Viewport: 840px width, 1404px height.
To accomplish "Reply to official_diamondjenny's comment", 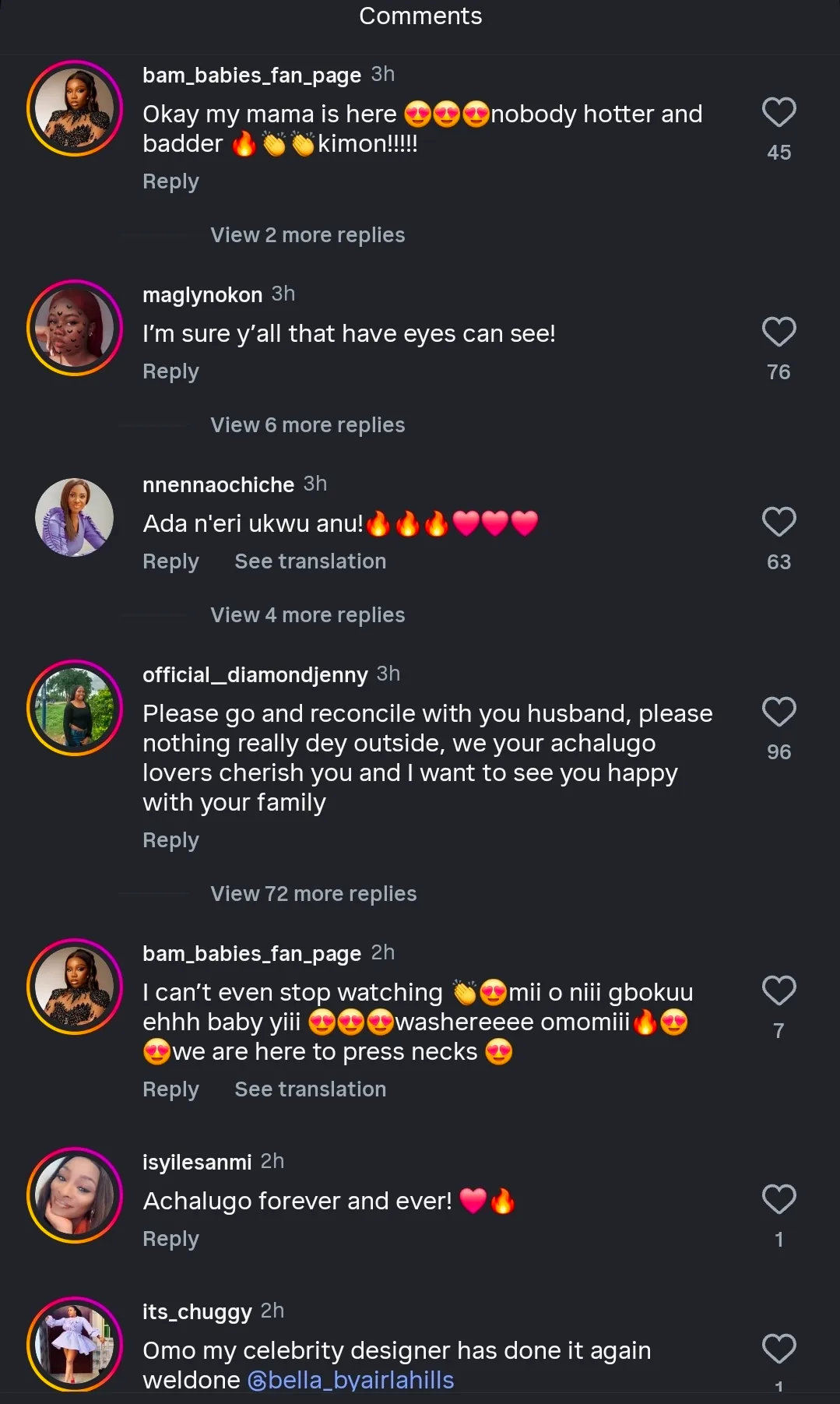I will point(170,841).
